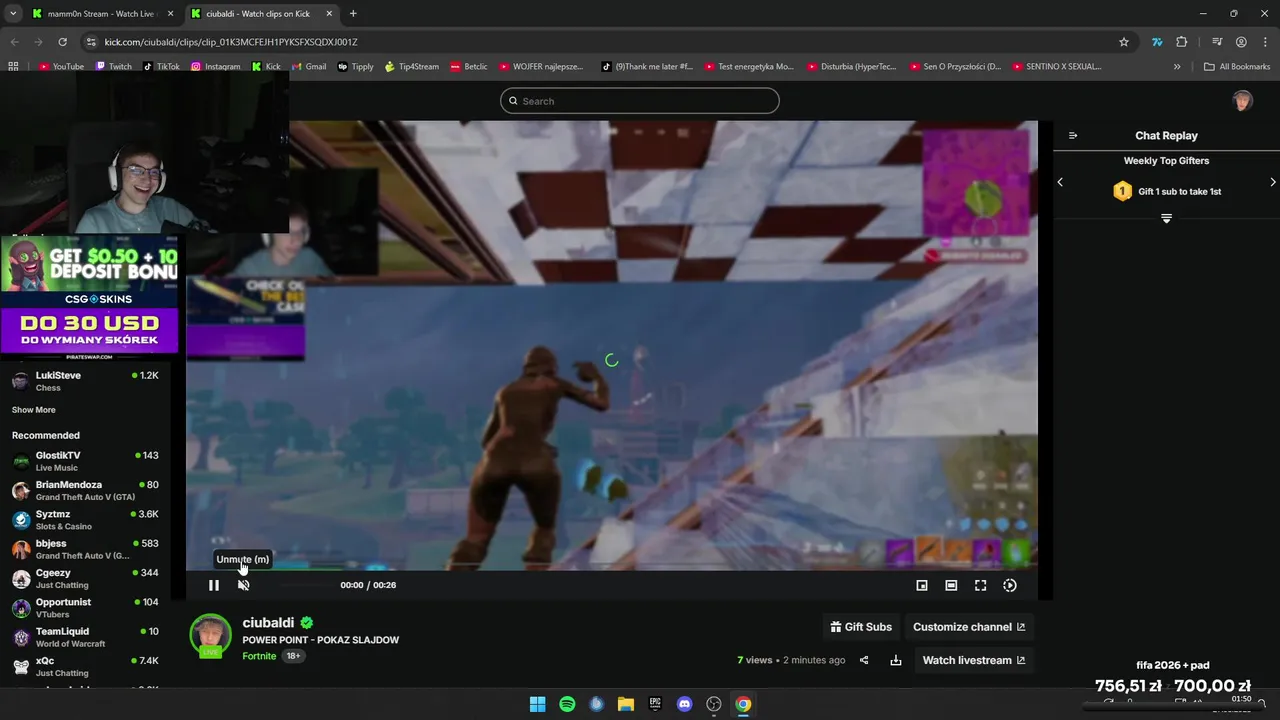1280x720 pixels.
Task: Click Watch livestream button
Action: tap(973, 660)
